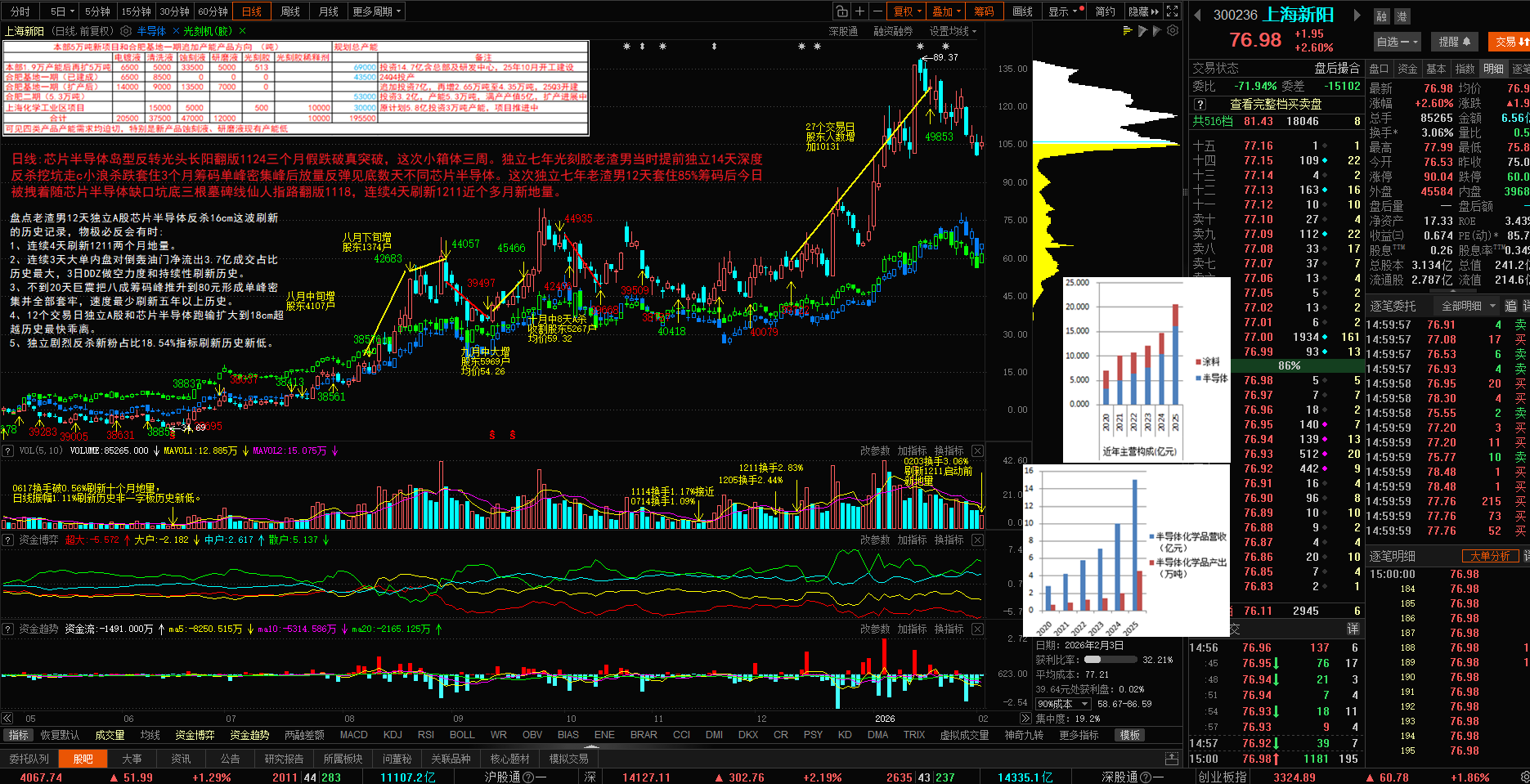Click the lock chart icon in top toolbar

tap(841, 11)
